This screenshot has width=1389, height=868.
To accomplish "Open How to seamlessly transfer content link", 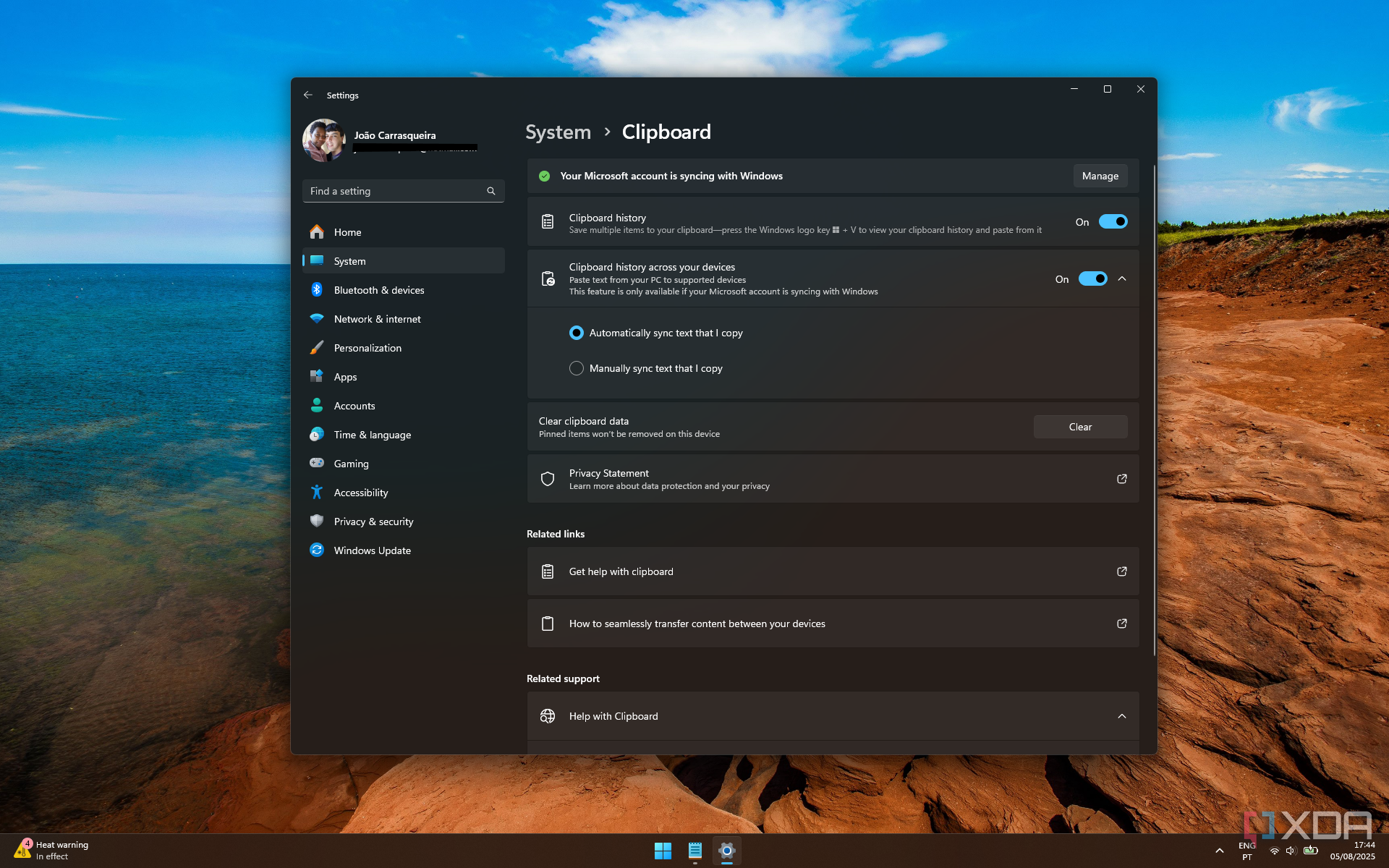I will click(x=833, y=624).
